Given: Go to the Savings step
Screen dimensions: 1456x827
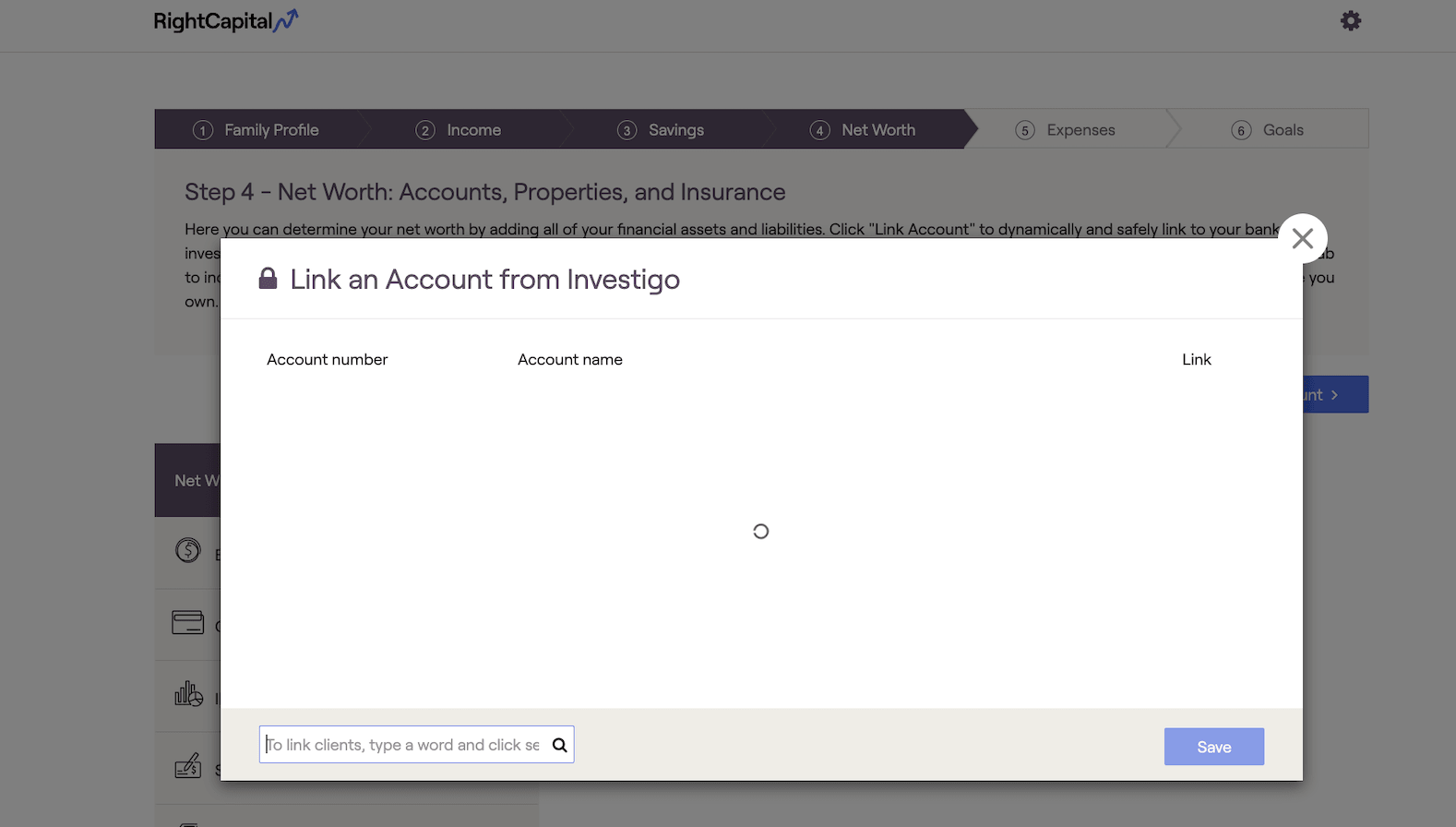Looking at the screenshot, I should pos(661,130).
